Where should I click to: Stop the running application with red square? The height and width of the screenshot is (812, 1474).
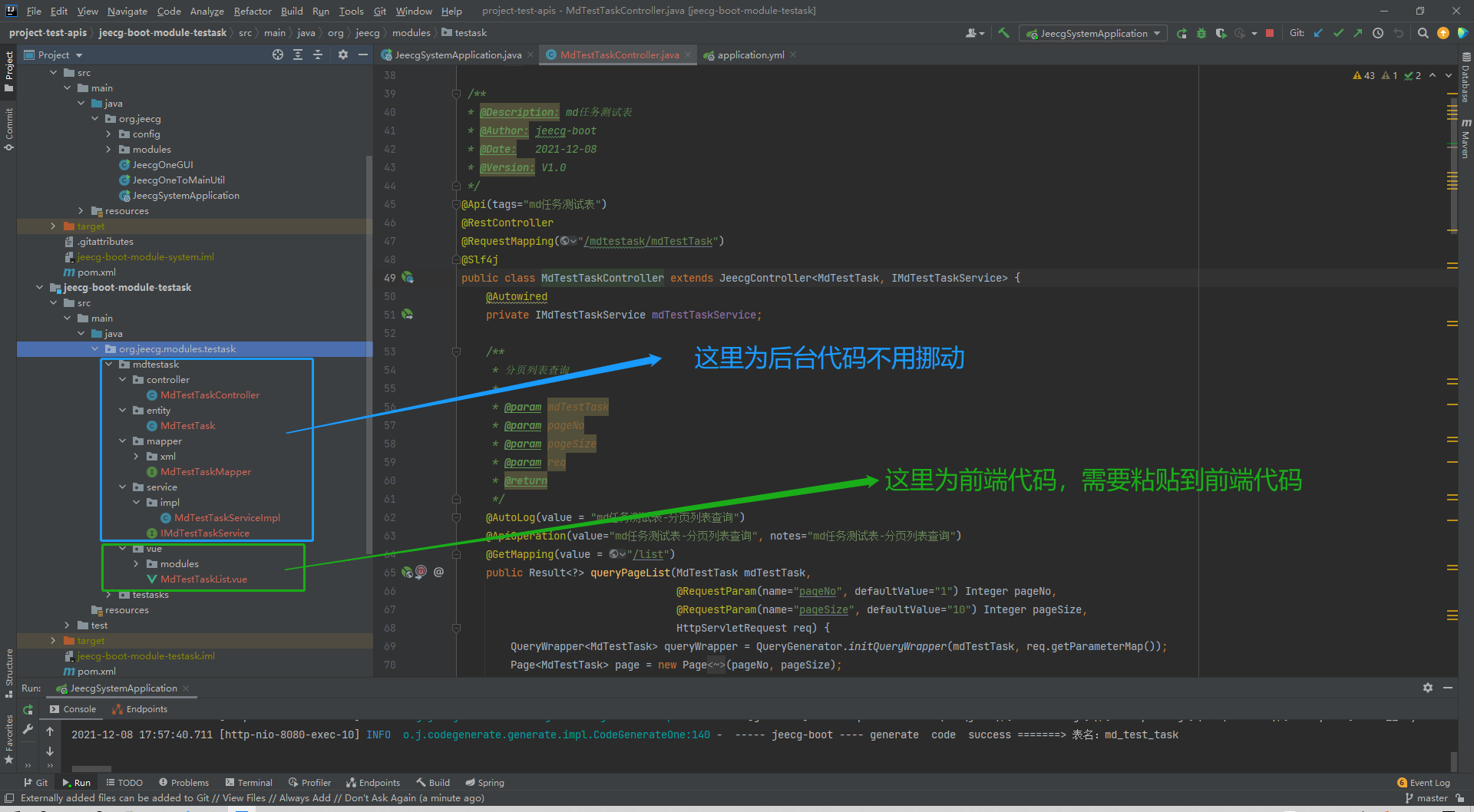click(1270, 33)
